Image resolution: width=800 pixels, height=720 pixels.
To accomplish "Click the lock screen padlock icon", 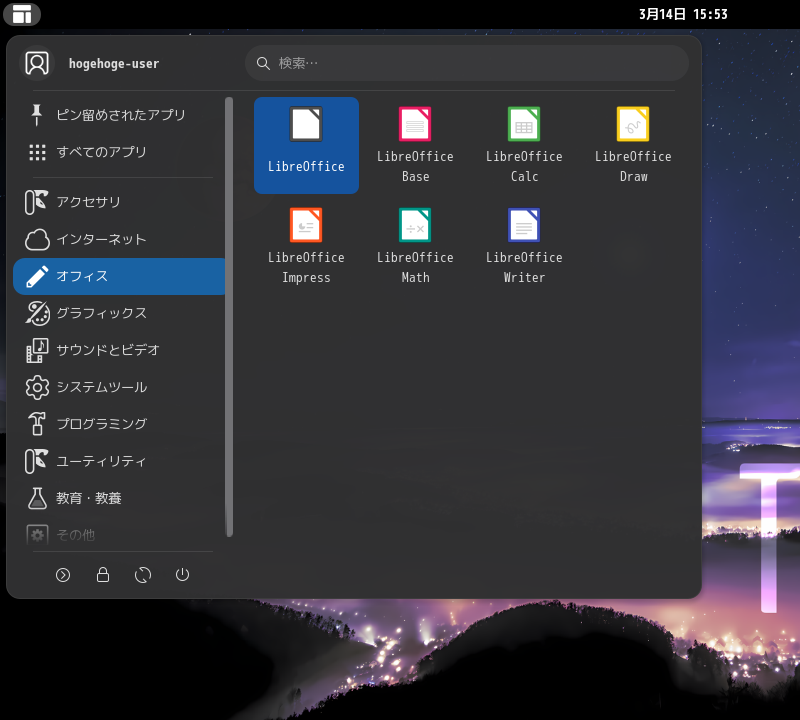I will tap(103, 575).
